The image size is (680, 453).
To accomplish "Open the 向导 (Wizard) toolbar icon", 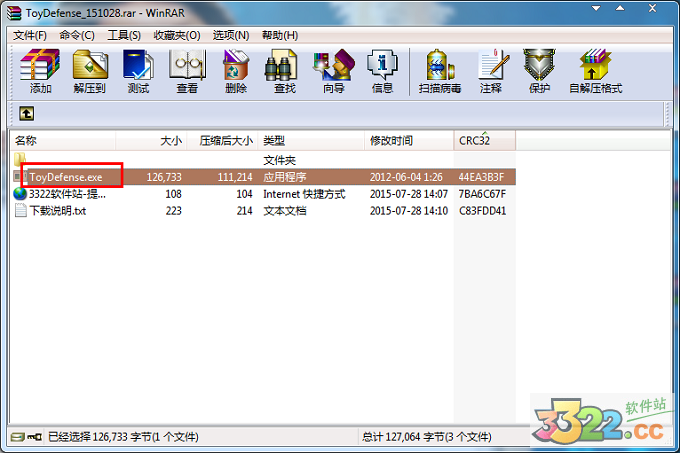I will tap(333, 65).
